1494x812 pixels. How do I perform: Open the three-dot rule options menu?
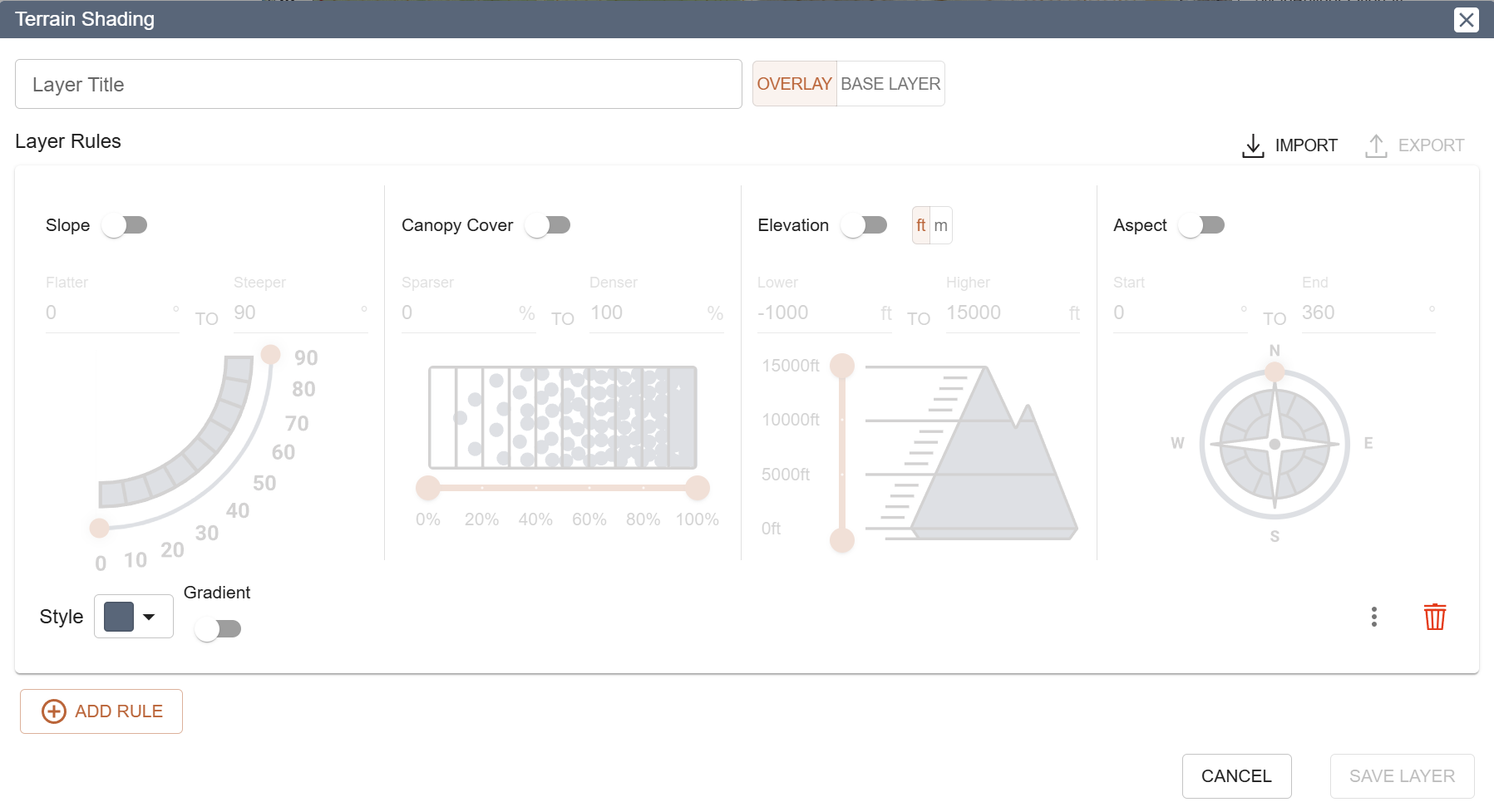pos(1373,617)
